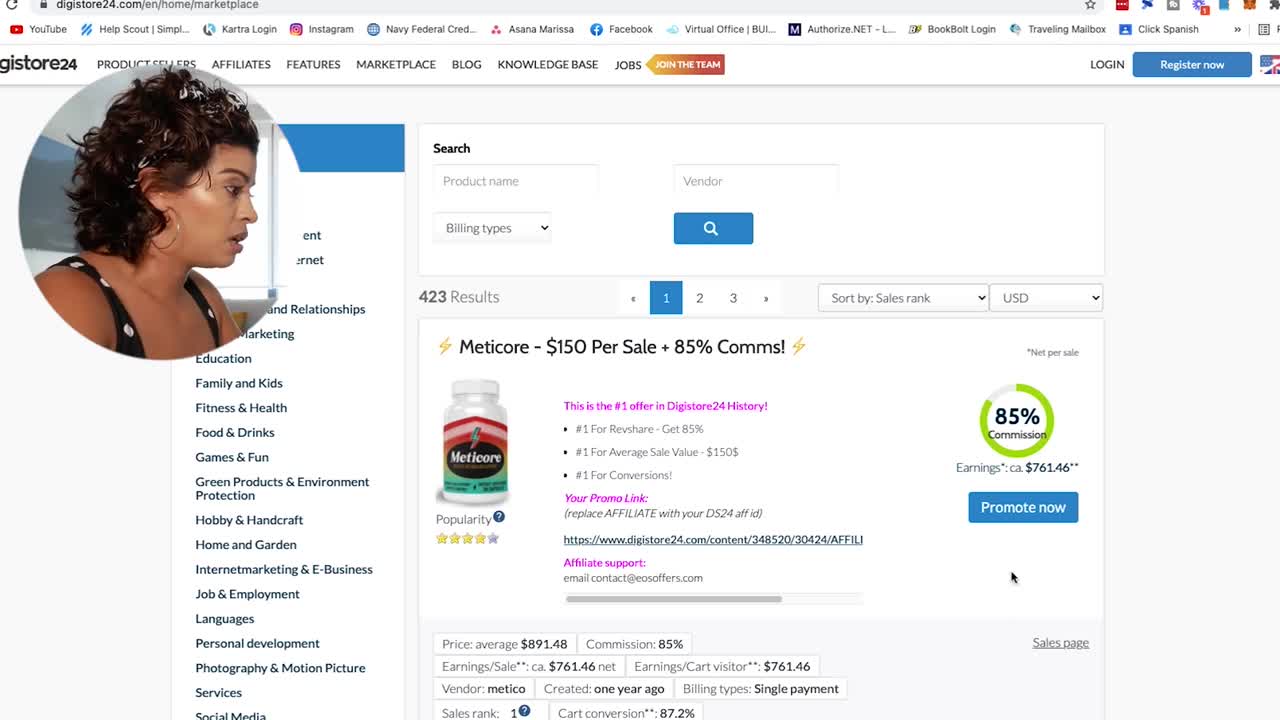Image resolution: width=1280 pixels, height=720 pixels.
Task: Select the Education category
Action: (223, 358)
